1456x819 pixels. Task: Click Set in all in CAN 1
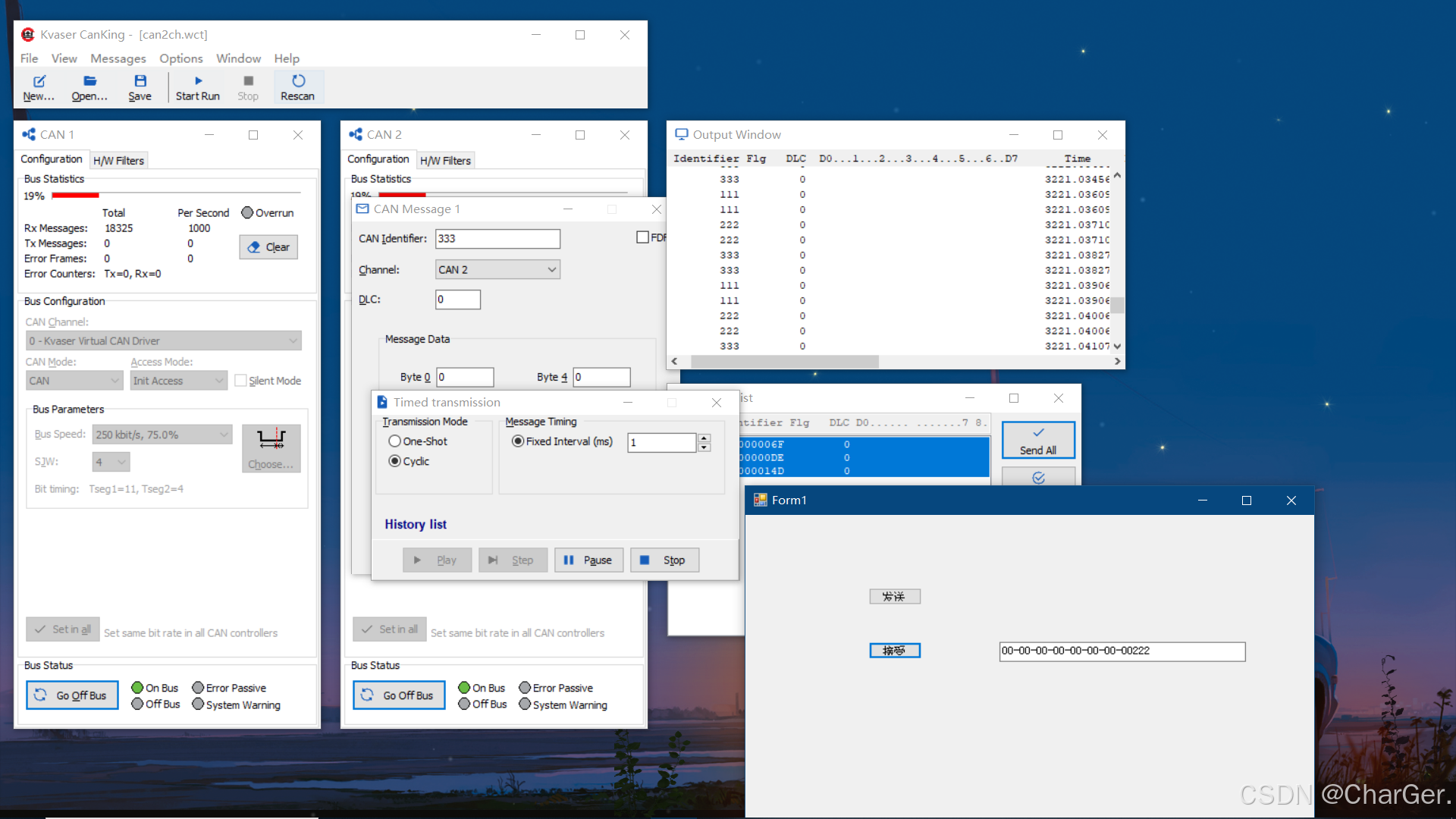(x=63, y=629)
